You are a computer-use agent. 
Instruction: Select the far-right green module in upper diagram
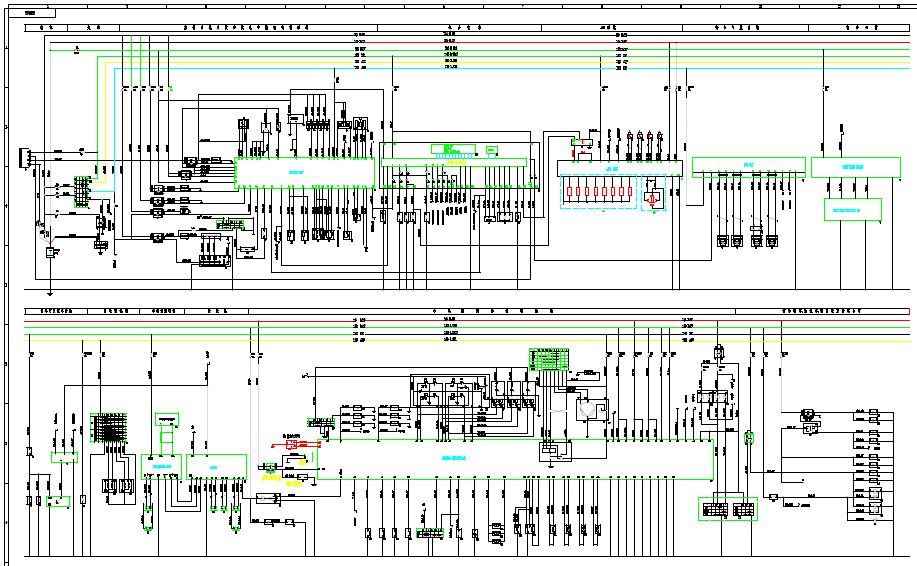(851, 167)
